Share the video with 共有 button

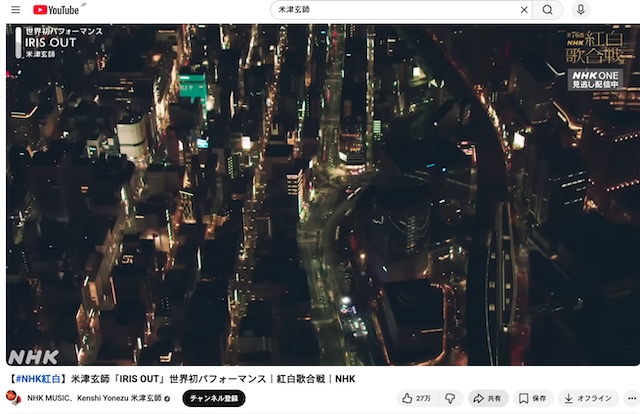pos(487,398)
